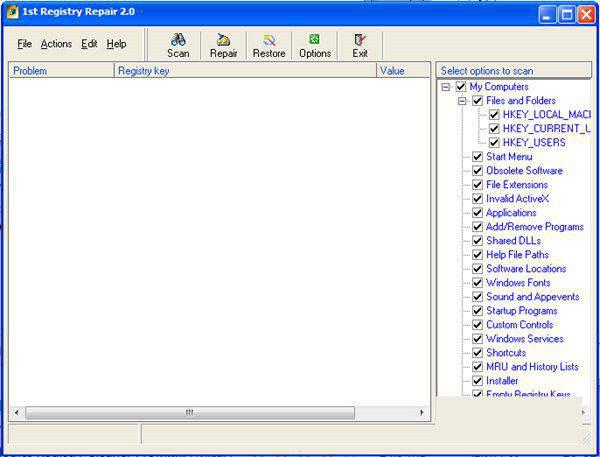This screenshot has width=600, height=457.
Task: Uncheck the Start Menu checkbox
Action: tap(477, 157)
